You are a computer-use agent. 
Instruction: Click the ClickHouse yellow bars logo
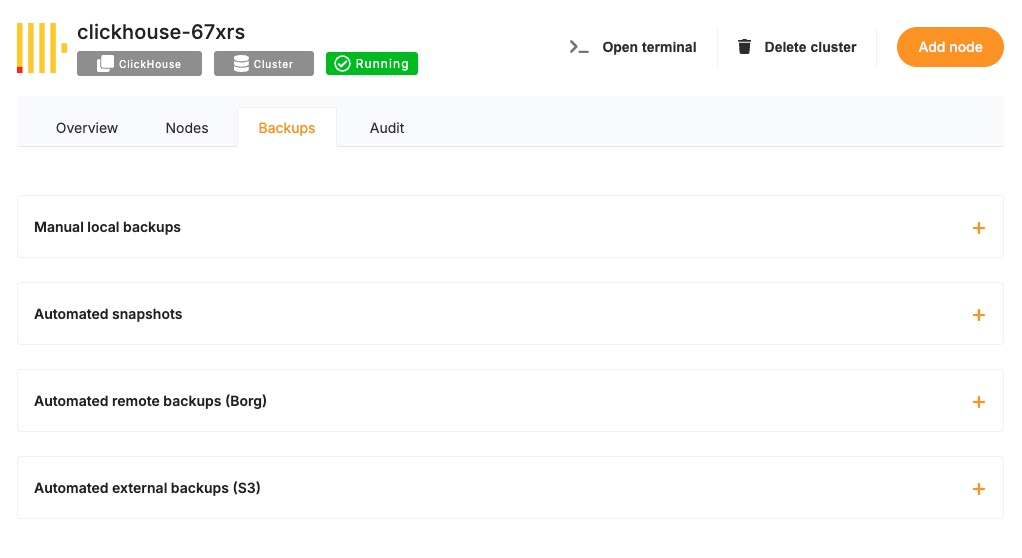click(41, 48)
